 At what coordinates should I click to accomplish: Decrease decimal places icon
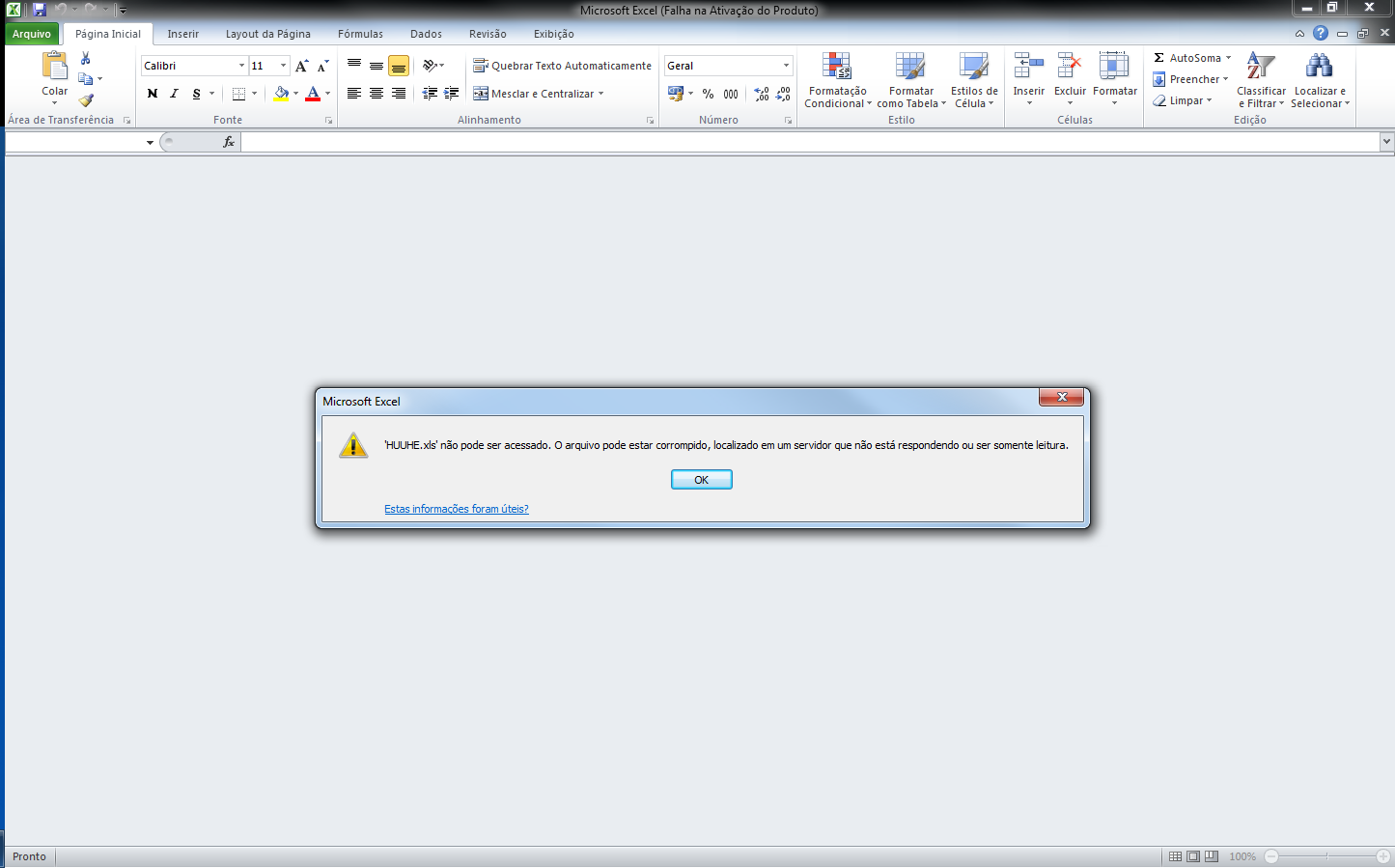click(783, 94)
